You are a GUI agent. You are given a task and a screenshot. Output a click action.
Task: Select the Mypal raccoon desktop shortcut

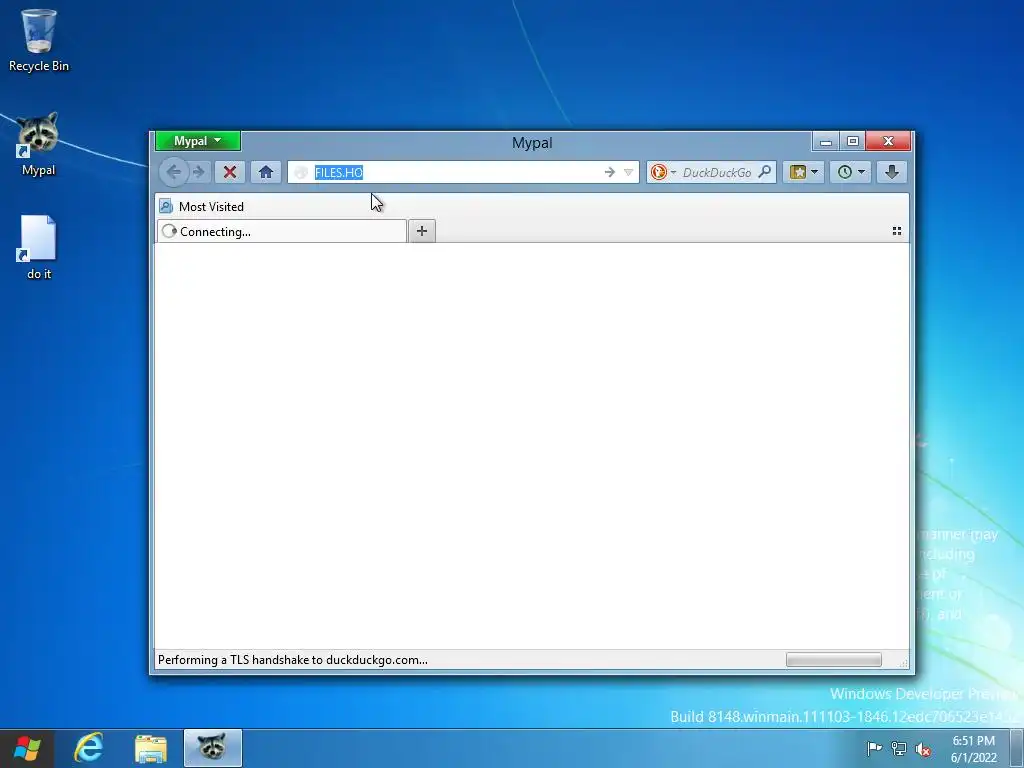pyautogui.click(x=39, y=144)
